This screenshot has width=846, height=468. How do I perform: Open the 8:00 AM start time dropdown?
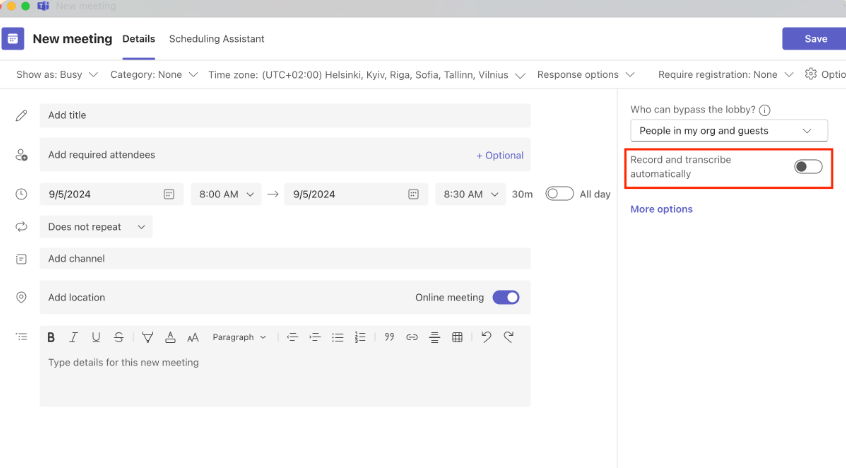click(226, 194)
